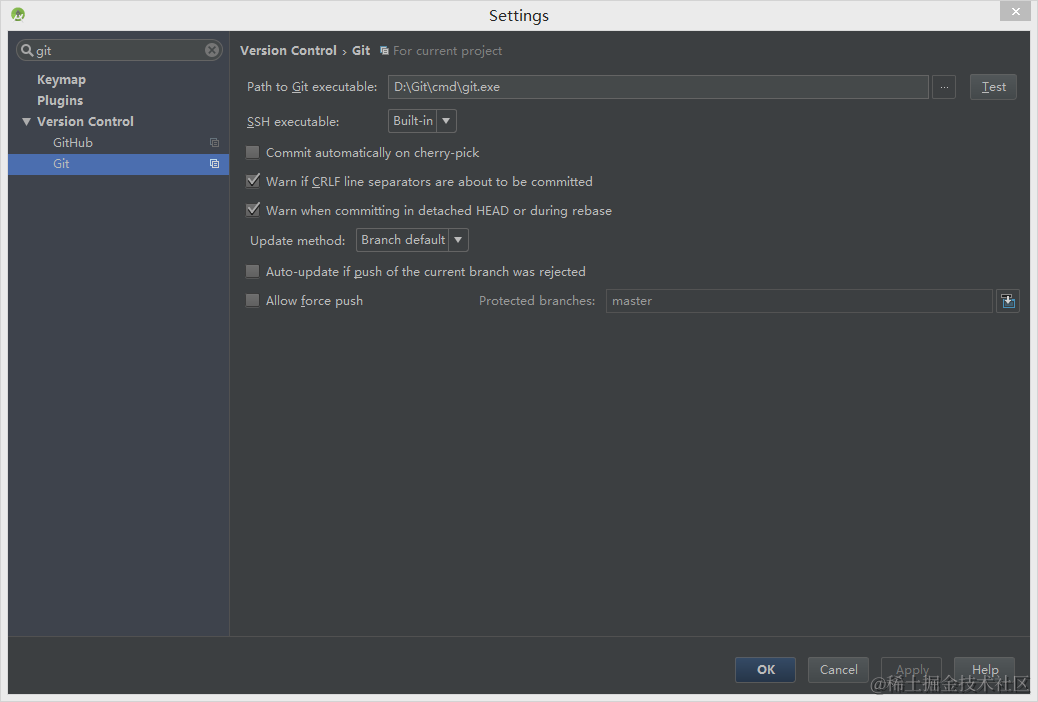Check the Allow force push box
Viewport: 1038px width, 702px height.
coord(252,300)
